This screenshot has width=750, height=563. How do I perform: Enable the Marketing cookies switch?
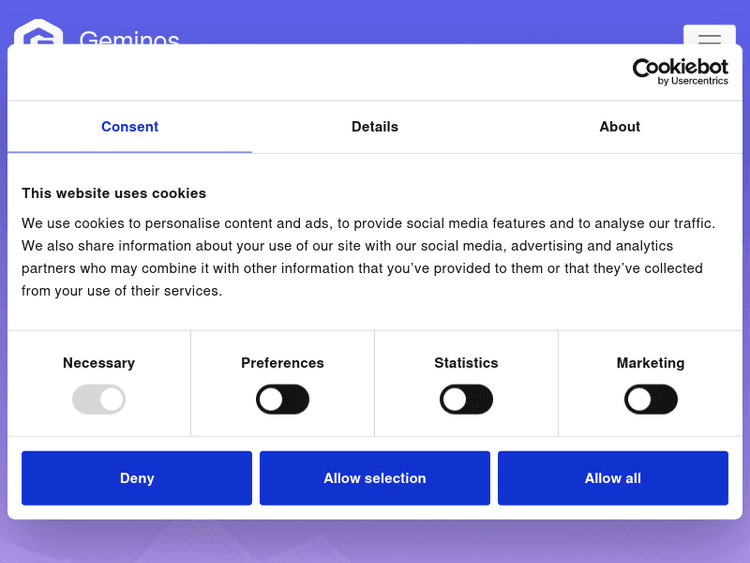coord(651,400)
